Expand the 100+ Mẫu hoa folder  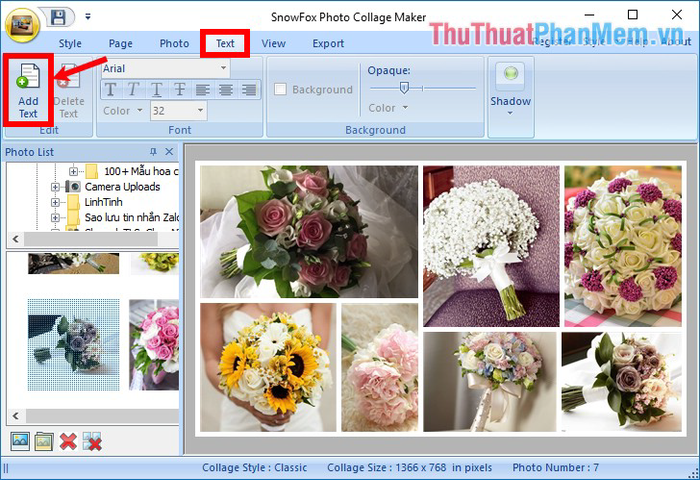(73, 171)
